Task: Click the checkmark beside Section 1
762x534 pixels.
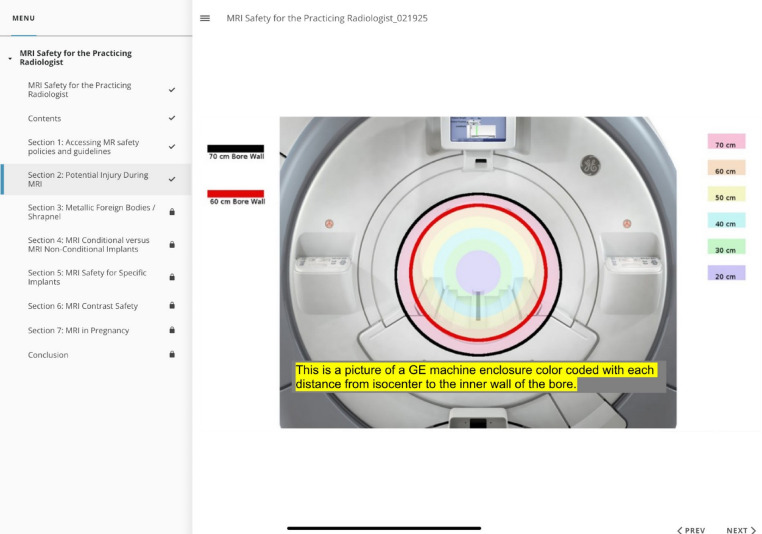Action: [172, 147]
